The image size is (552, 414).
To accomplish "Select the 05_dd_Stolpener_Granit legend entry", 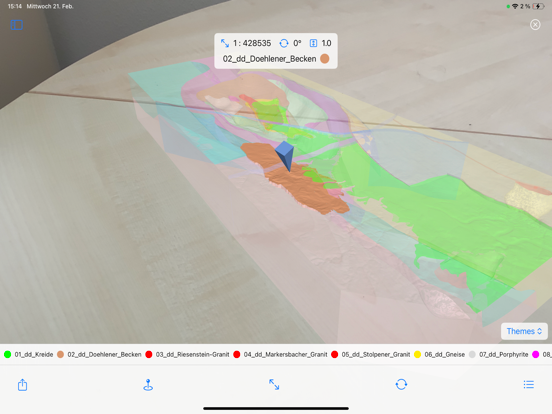I will (376, 355).
